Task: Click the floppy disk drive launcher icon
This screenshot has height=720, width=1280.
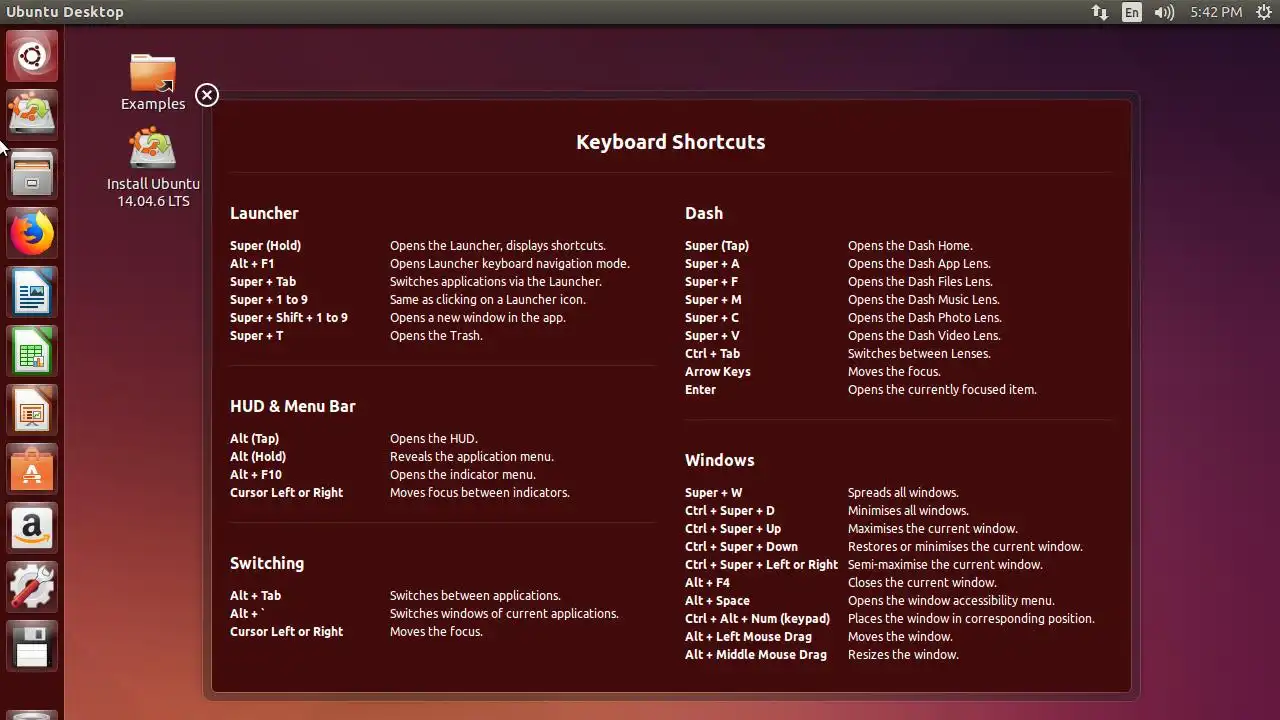Action: click(x=32, y=646)
